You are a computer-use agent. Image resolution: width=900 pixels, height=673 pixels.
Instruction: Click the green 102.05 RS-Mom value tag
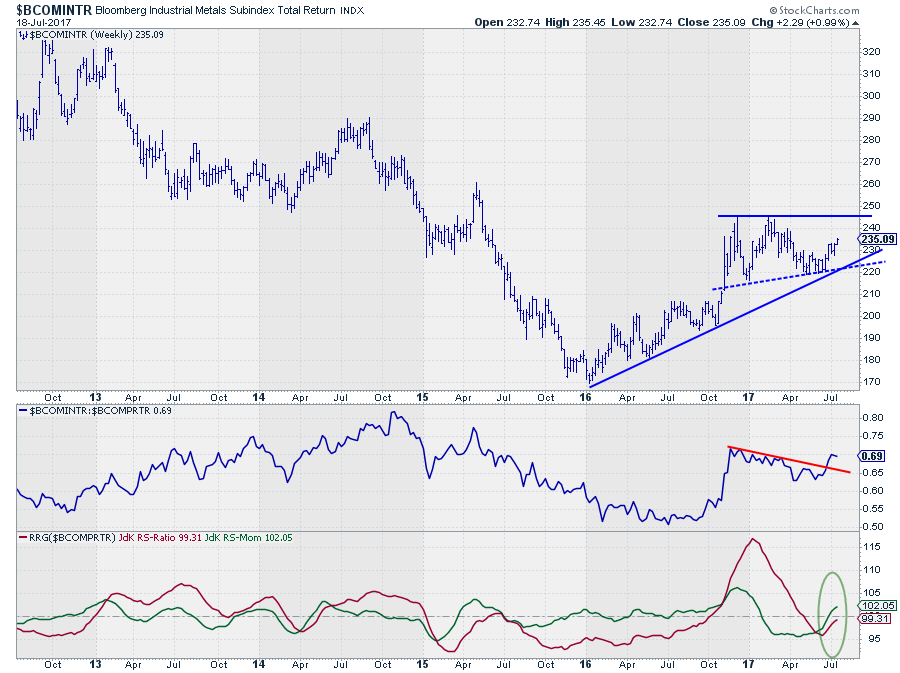click(878, 606)
